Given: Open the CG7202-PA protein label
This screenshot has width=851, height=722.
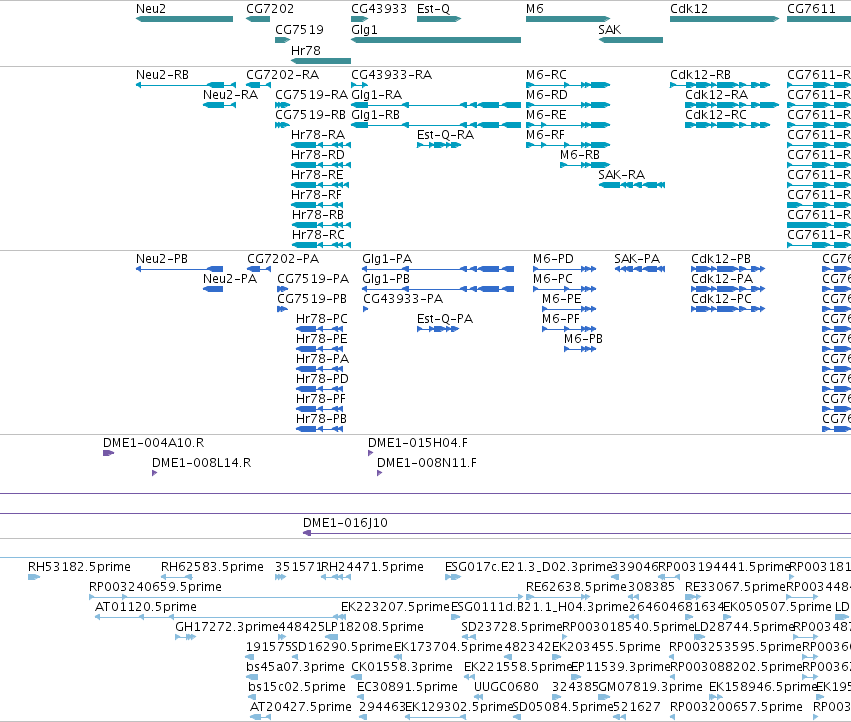Looking at the screenshot, I should tap(283, 258).
